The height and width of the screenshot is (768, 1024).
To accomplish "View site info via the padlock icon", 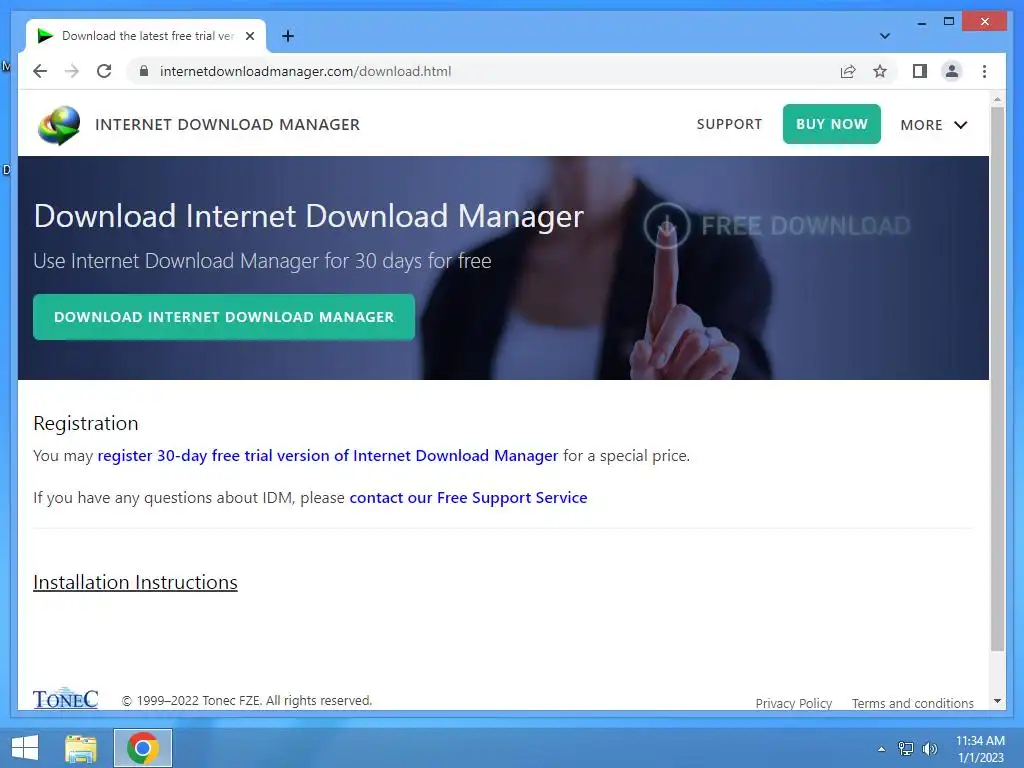I will pos(144,71).
